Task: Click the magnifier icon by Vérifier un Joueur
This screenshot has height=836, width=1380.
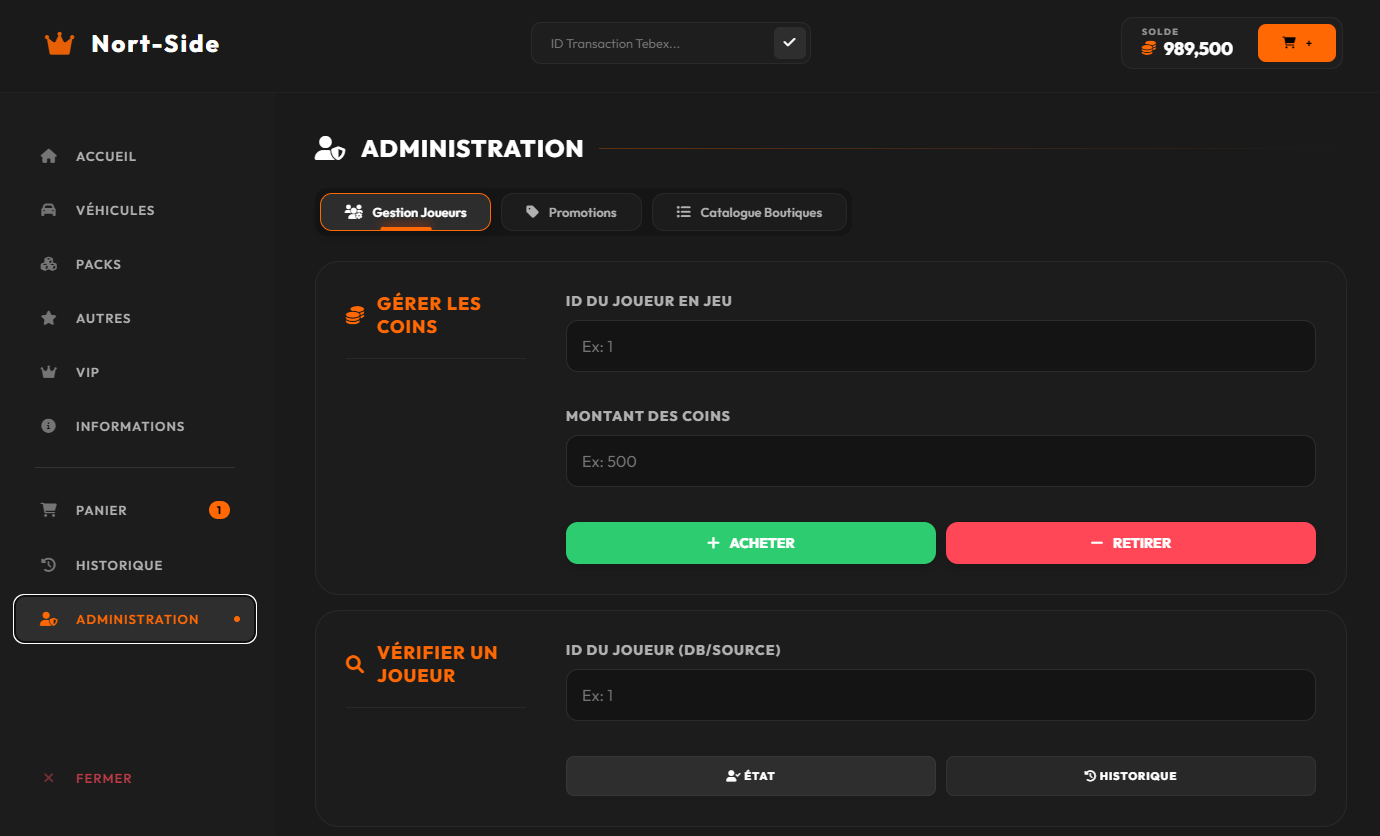Action: pos(355,664)
